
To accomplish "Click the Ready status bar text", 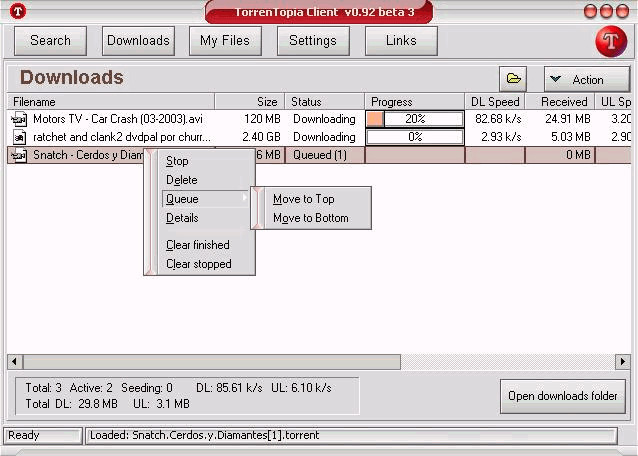I will pos(24,435).
